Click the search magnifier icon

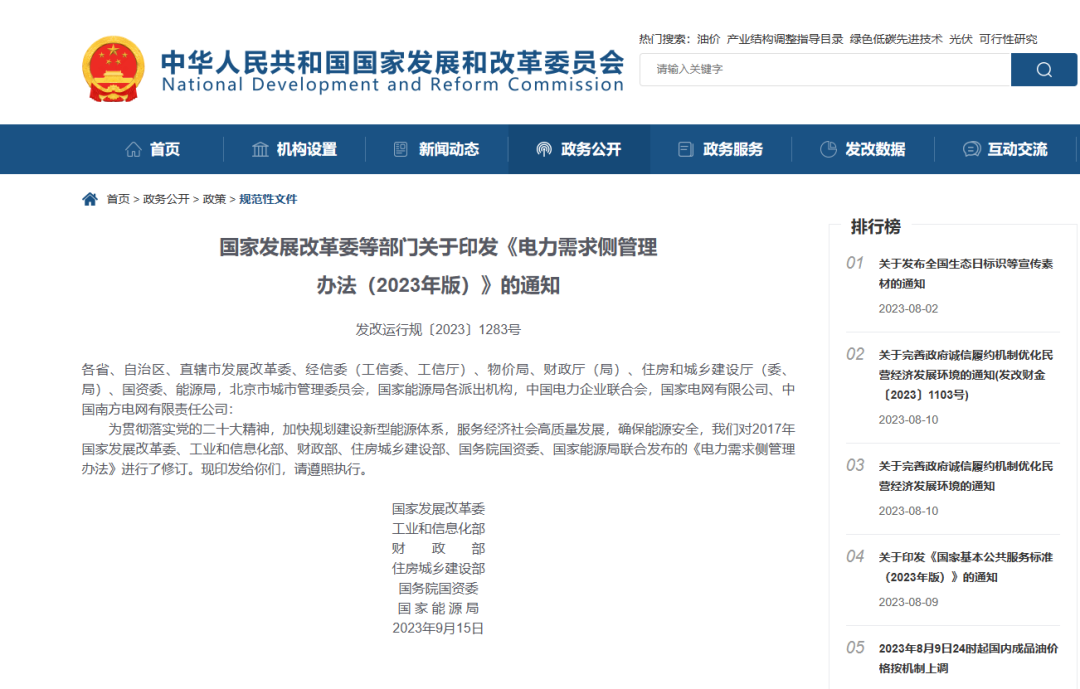(1044, 69)
